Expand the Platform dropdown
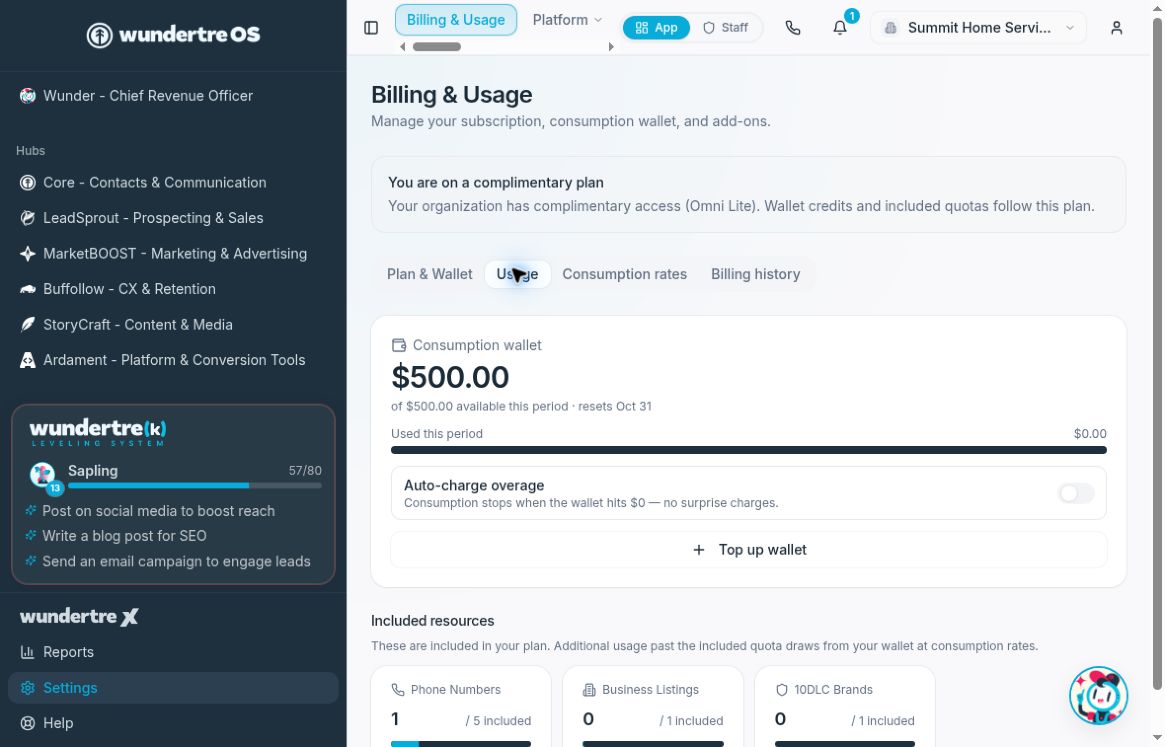This screenshot has height=747, width=1165. tap(567, 20)
